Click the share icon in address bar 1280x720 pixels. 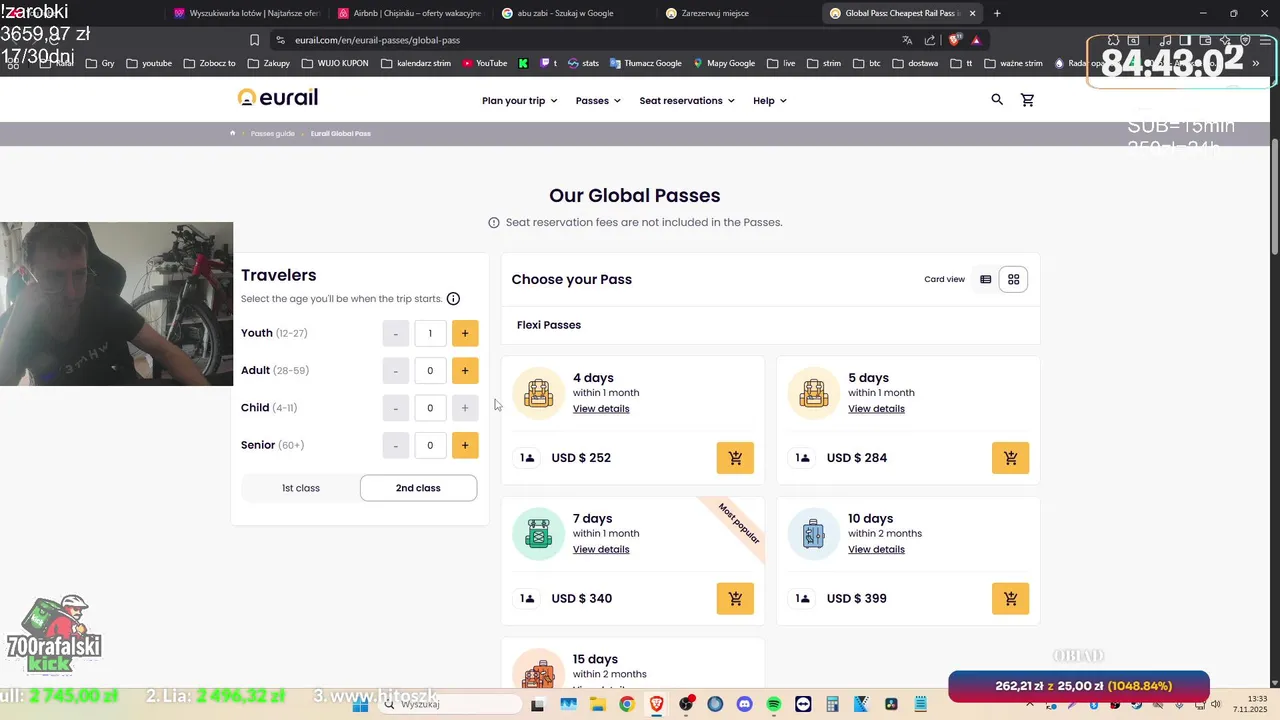(x=930, y=40)
